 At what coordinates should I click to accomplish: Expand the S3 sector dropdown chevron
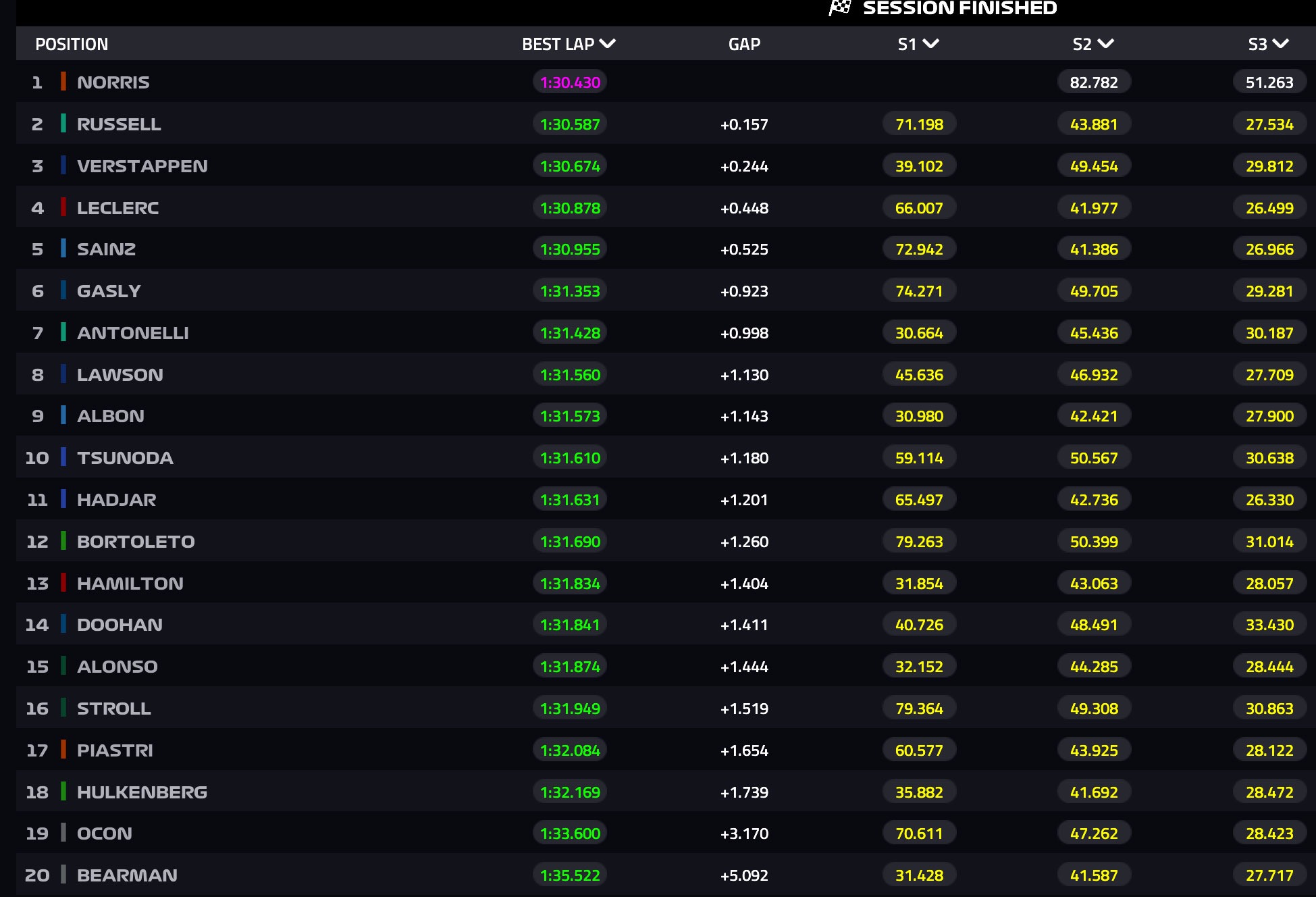[x=1281, y=44]
